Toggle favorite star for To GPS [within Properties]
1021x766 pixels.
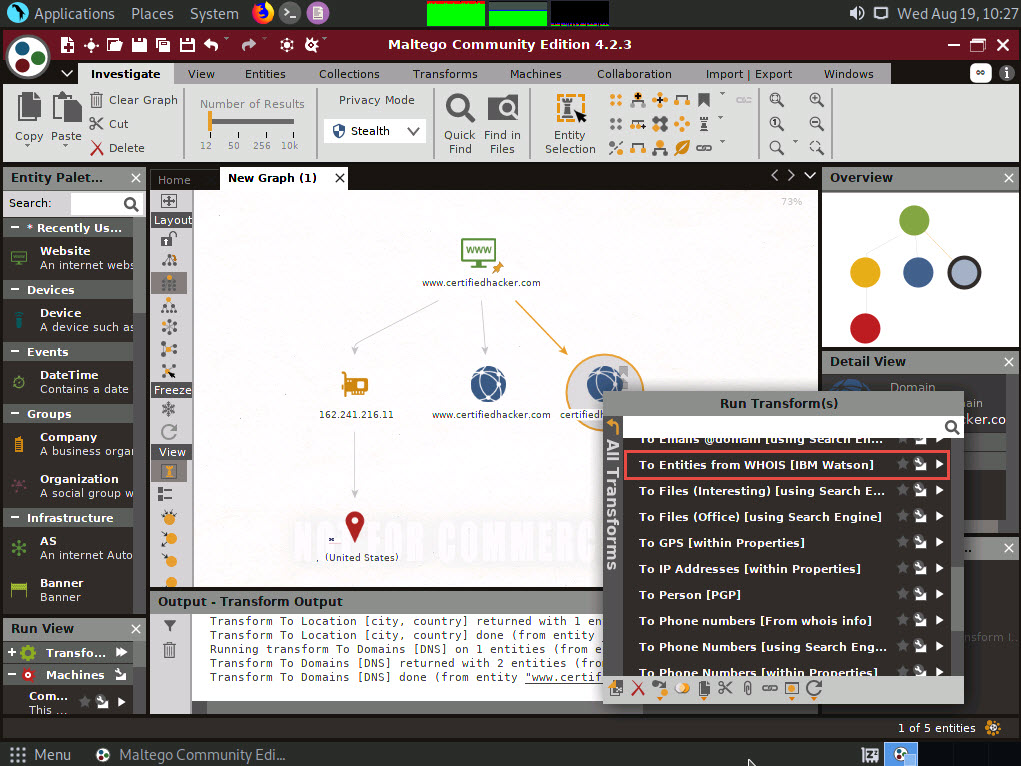(x=902, y=541)
